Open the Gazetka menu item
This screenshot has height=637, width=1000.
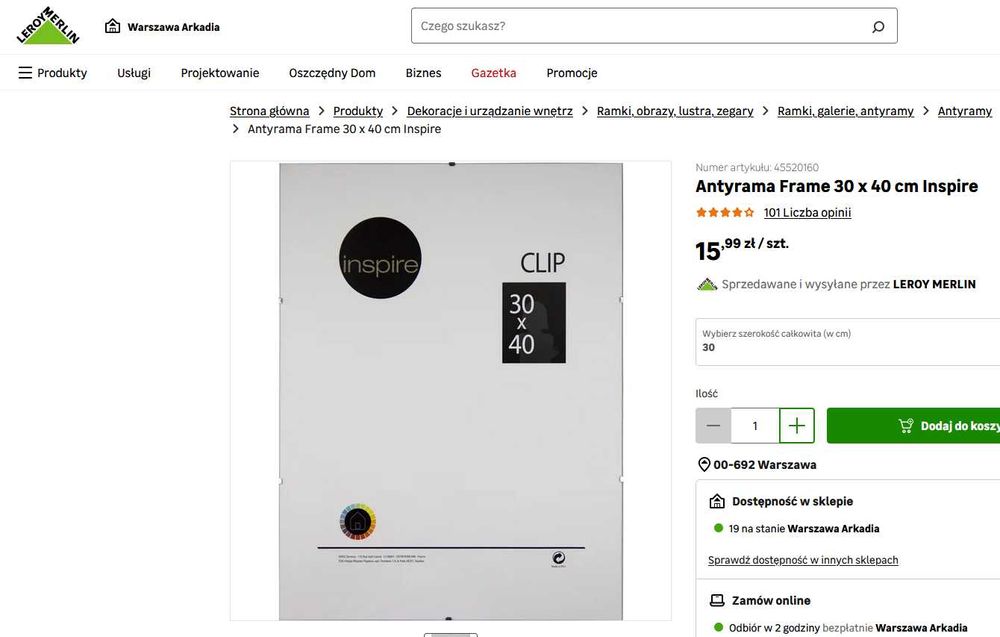(494, 73)
